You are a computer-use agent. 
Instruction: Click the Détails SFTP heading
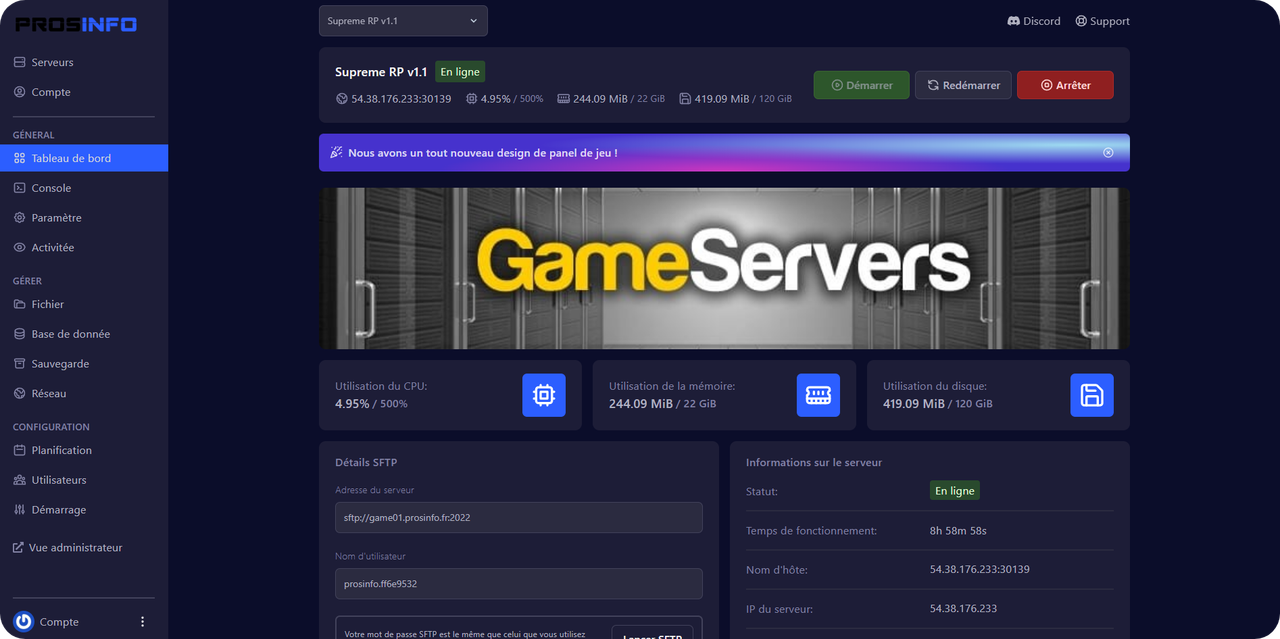point(366,462)
